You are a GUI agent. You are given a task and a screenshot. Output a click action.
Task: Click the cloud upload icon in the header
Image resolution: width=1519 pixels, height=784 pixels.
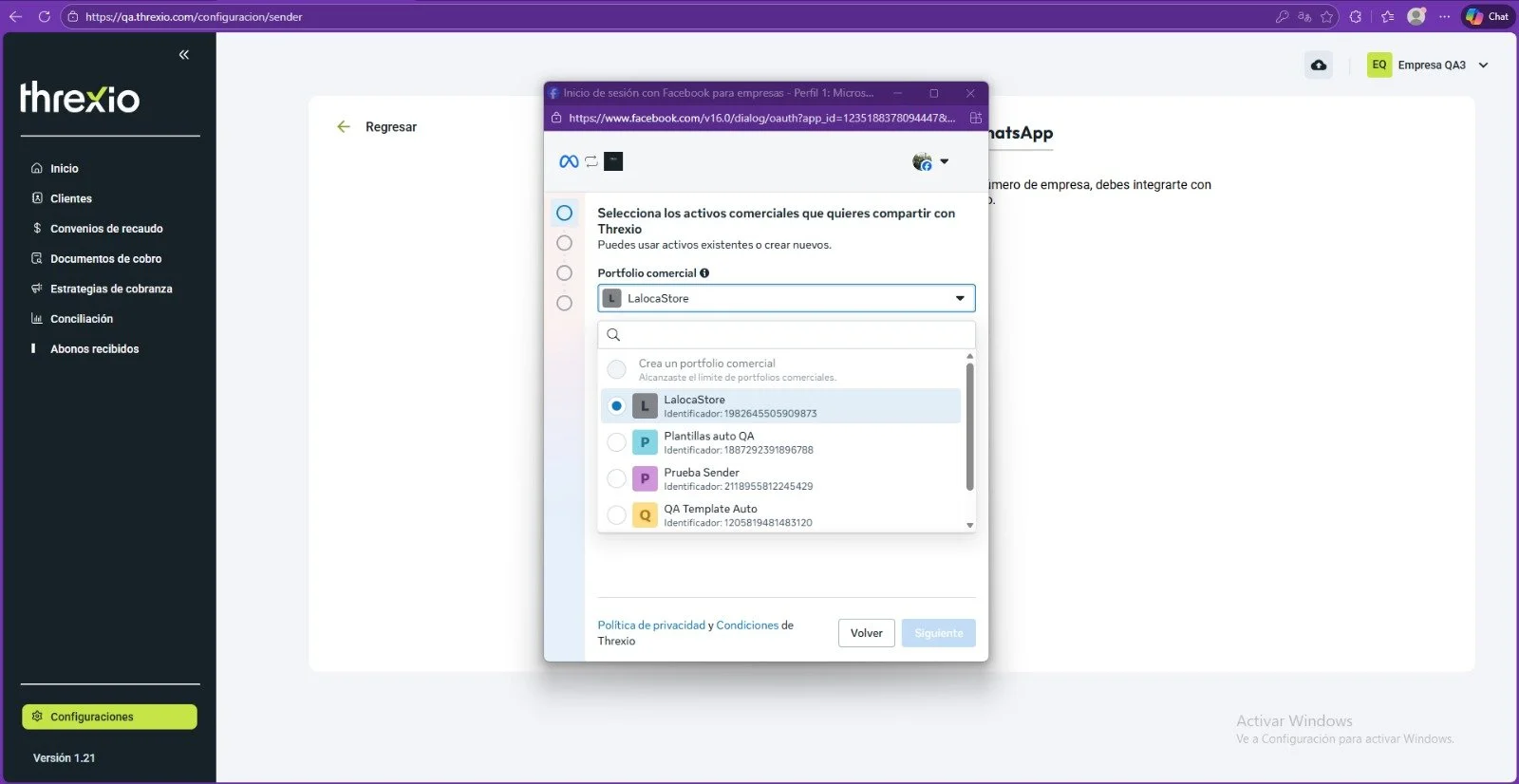click(x=1319, y=65)
